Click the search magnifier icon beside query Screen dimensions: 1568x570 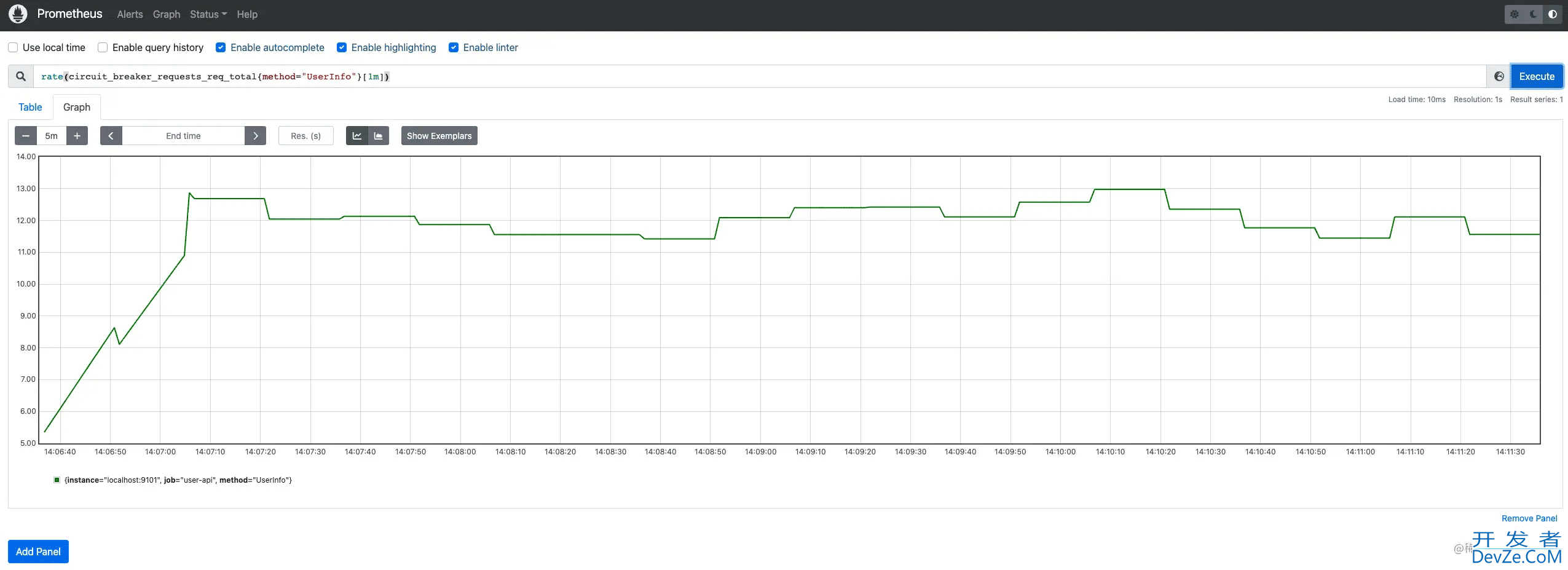point(21,76)
